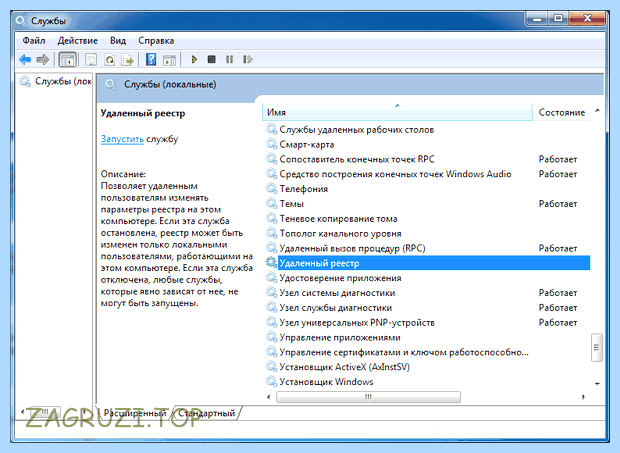Close the Службы window
This screenshot has height=453, width=620.
tap(587, 18)
